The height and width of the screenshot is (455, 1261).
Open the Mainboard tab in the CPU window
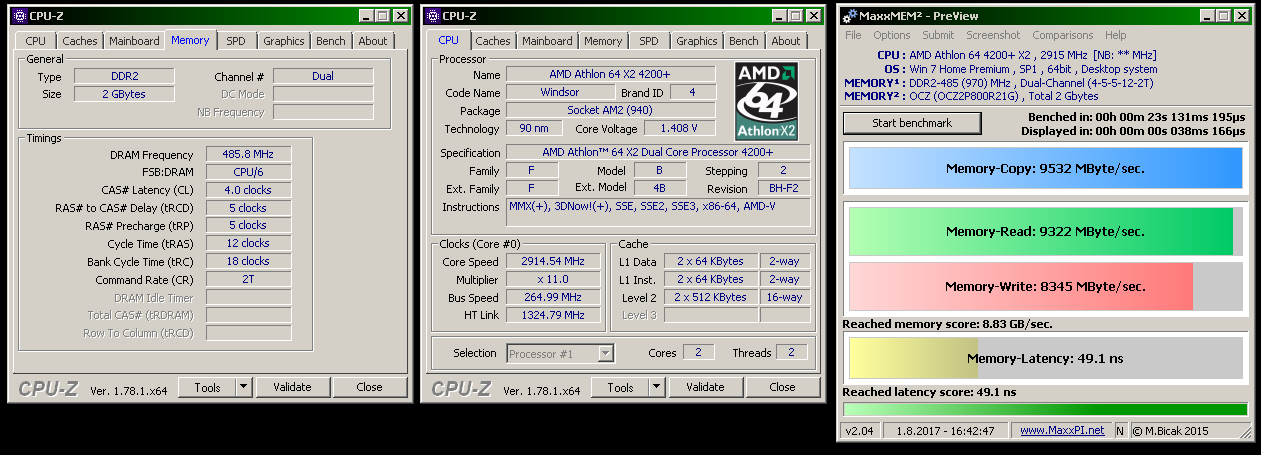547,41
